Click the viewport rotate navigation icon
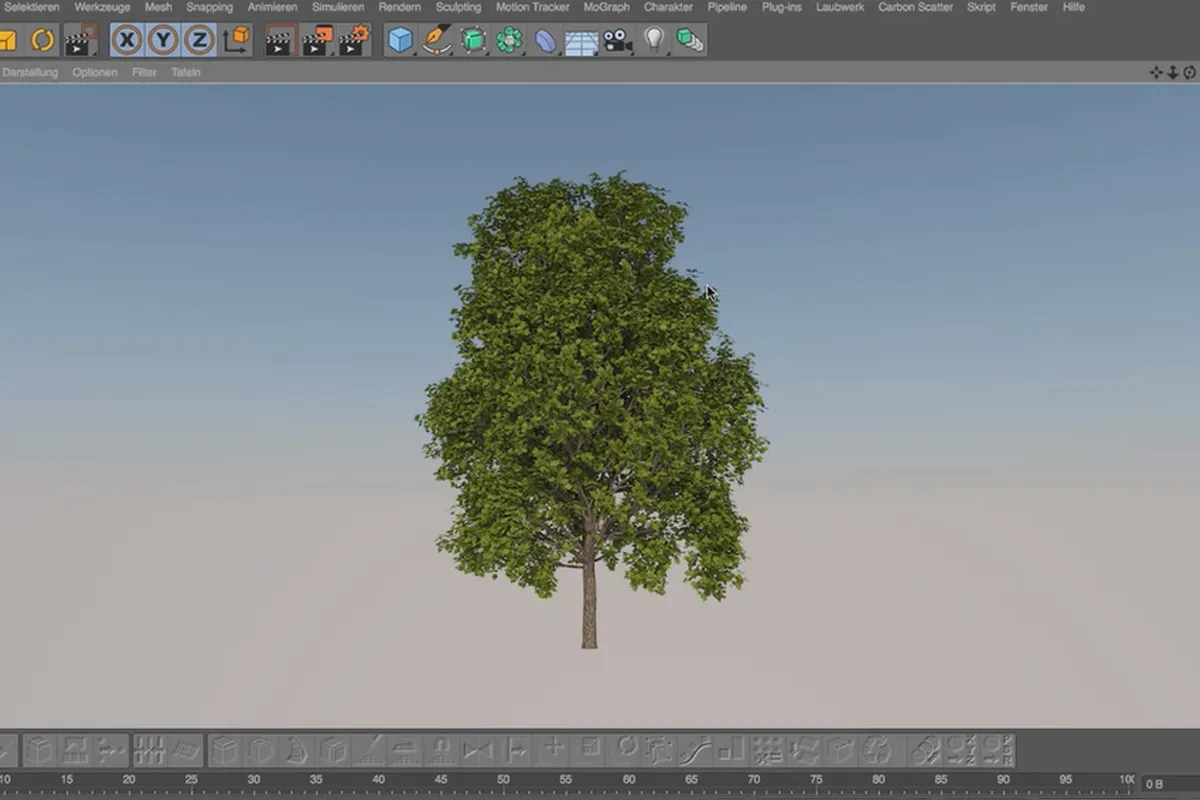This screenshot has width=1200, height=800. [1189, 72]
